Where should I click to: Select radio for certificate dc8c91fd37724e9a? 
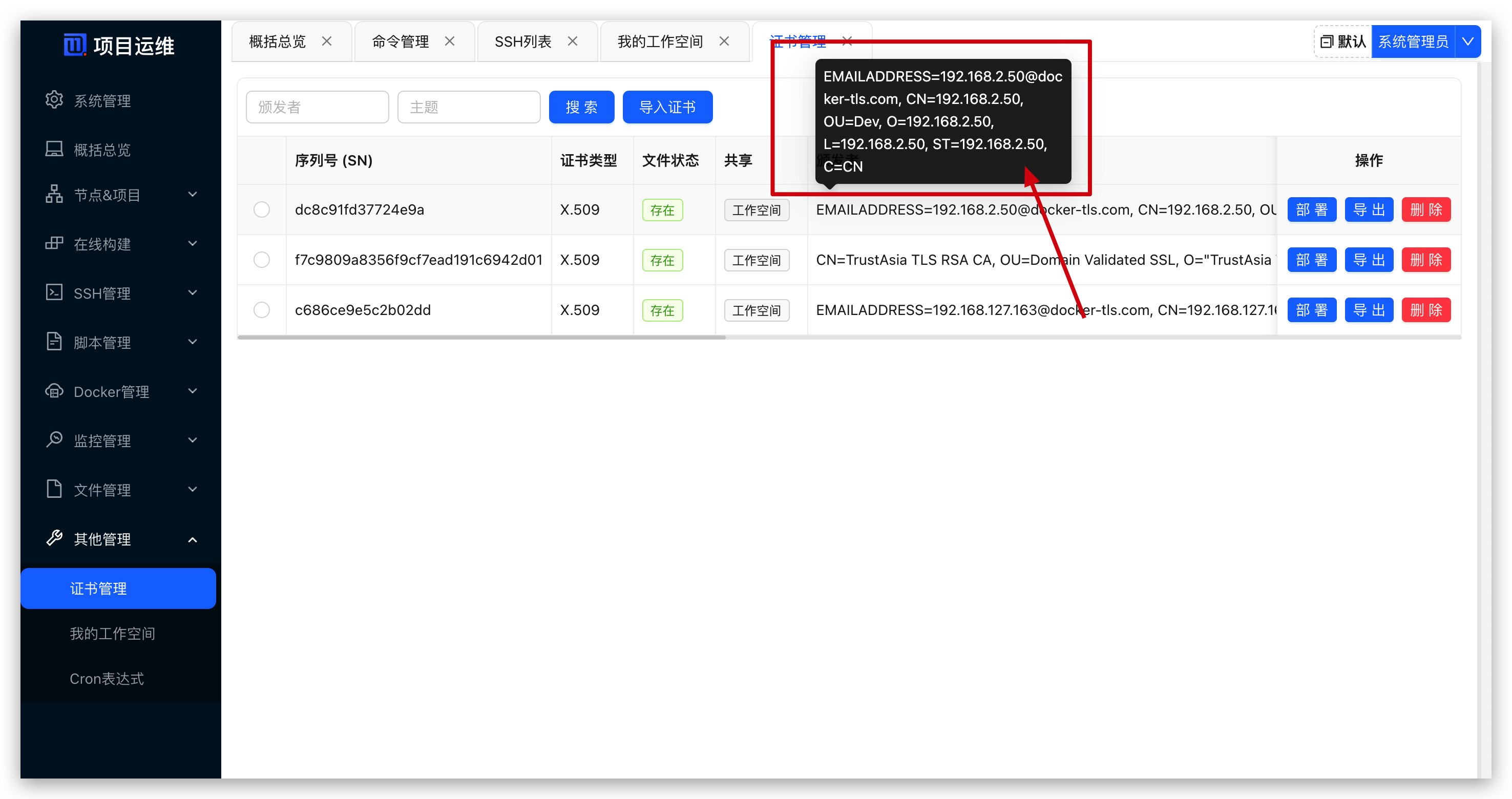click(262, 209)
